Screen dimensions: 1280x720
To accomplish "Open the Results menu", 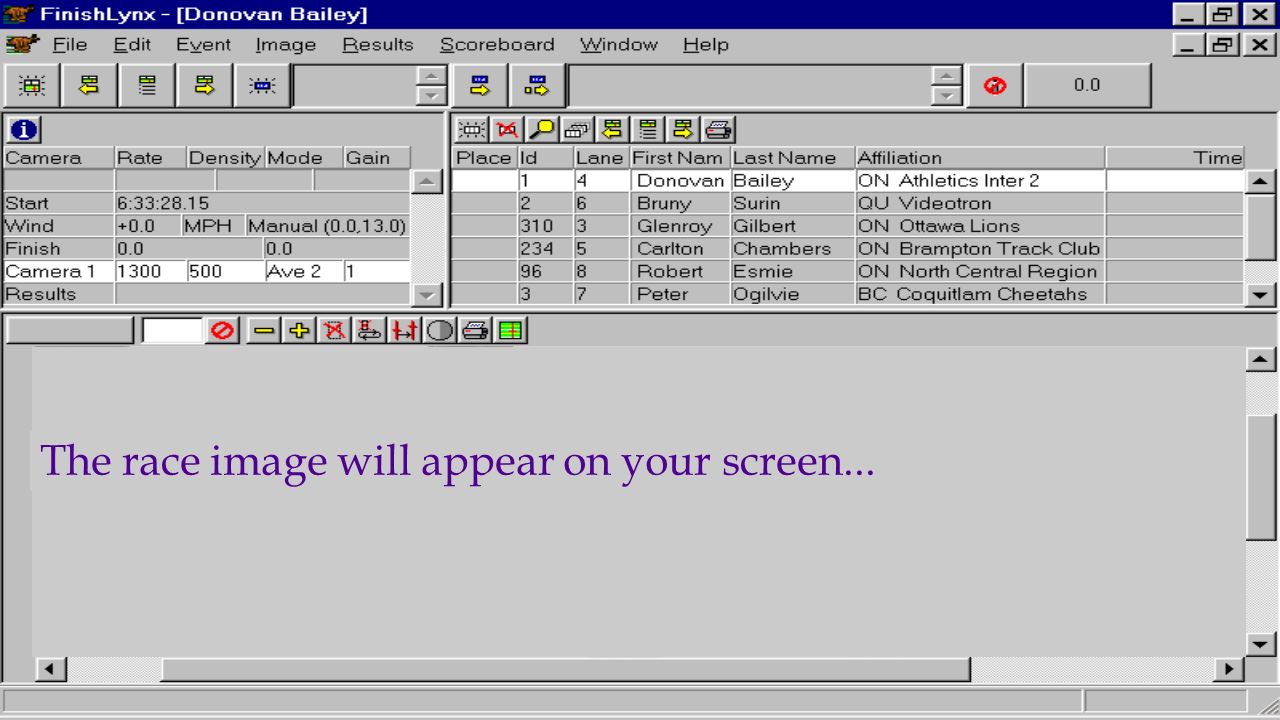I will tap(377, 44).
